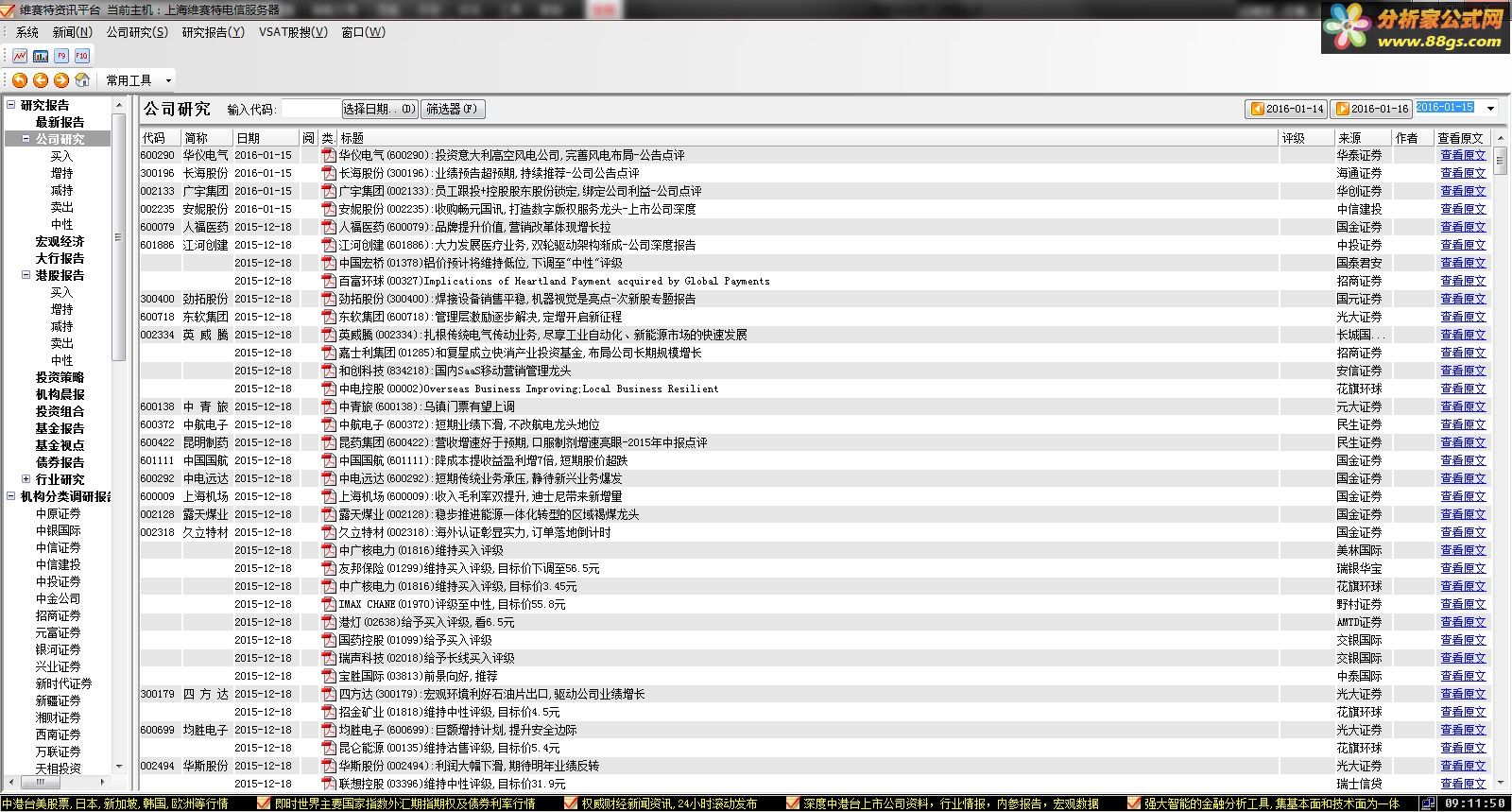
Task: Open PDF icon for 上海机场(600009) report
Action: pyautogui.click(x=329, y=496)
